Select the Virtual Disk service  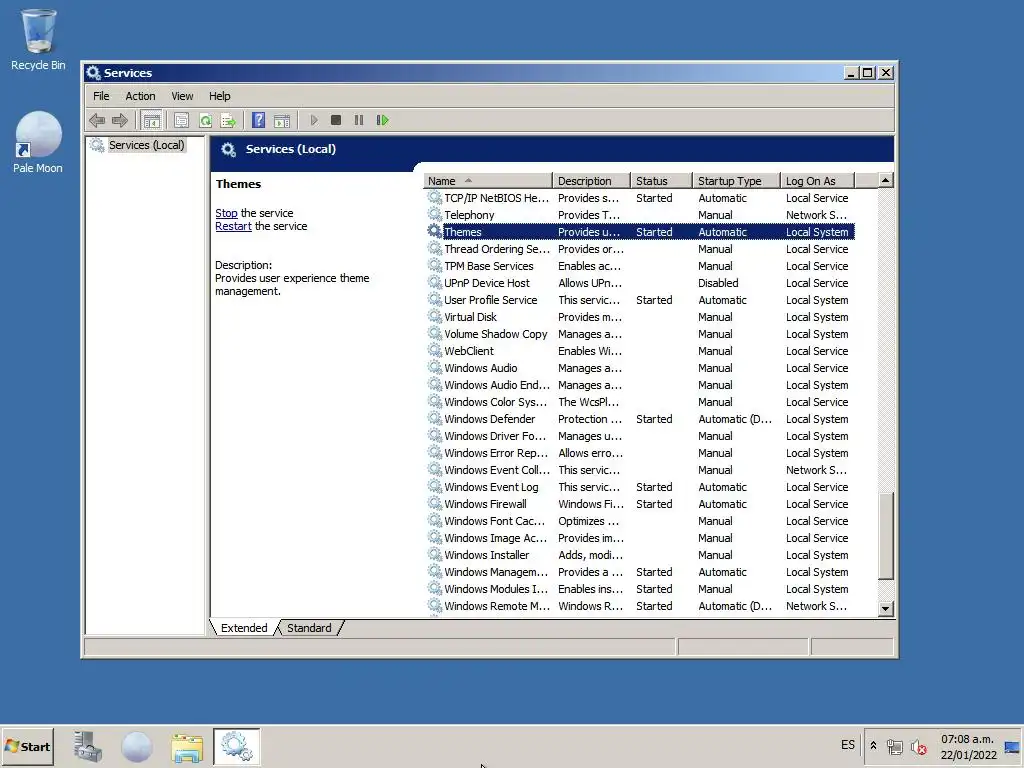[639, 317]
